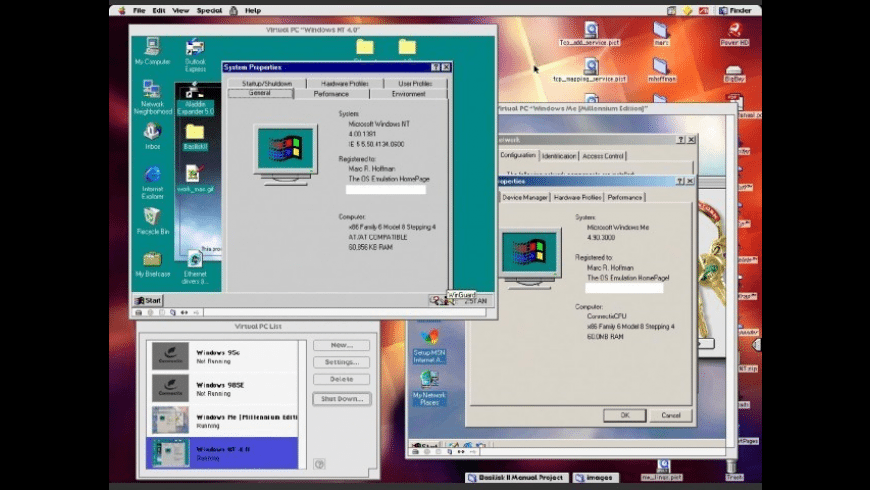Click the New... button in Virtual PC List
The image size is (870, 490).
(x=341, y=345)
